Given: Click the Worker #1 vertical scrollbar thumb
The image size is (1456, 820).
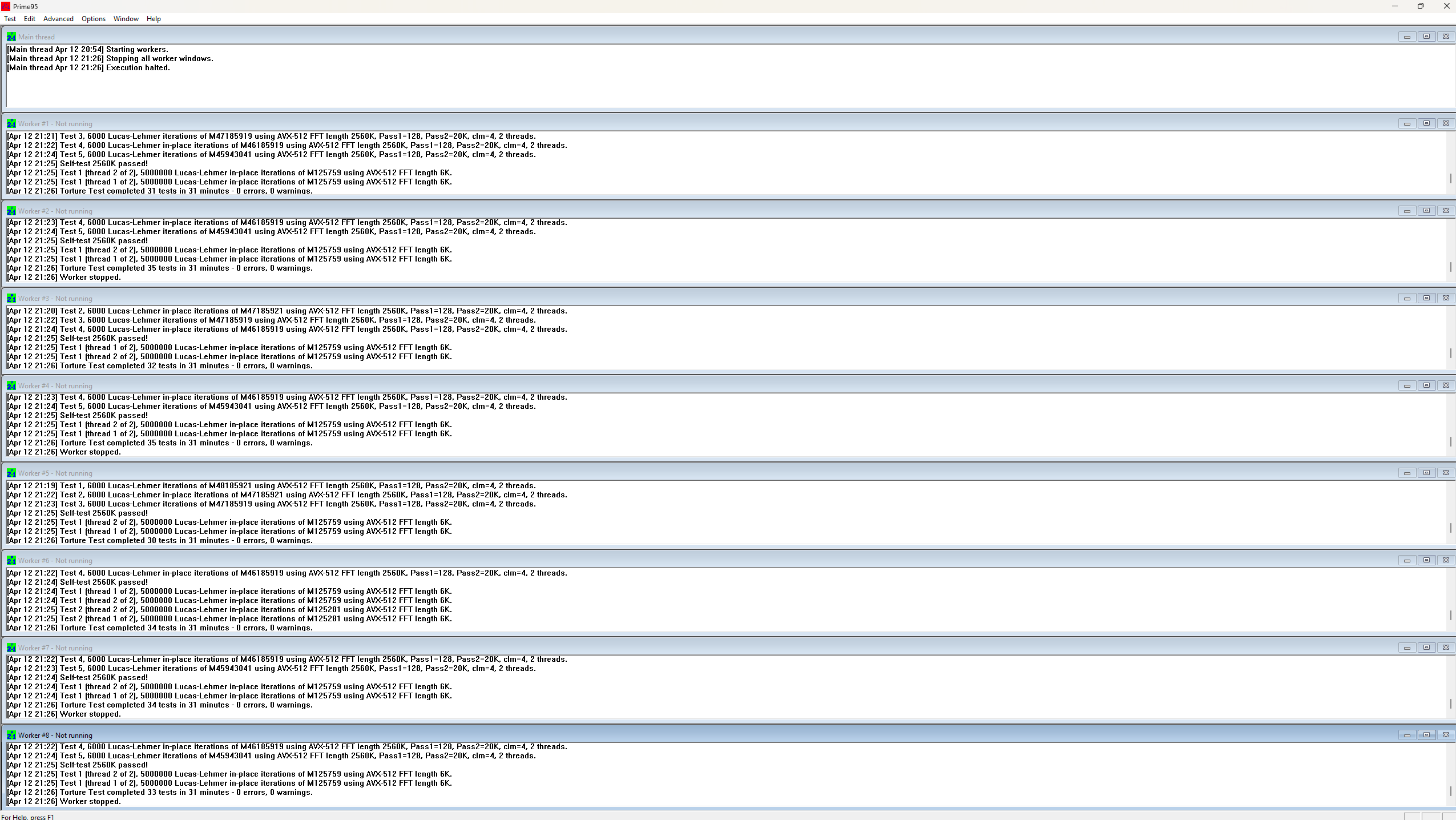Looking at the screenshot, I should click(x=1450, y=178).
